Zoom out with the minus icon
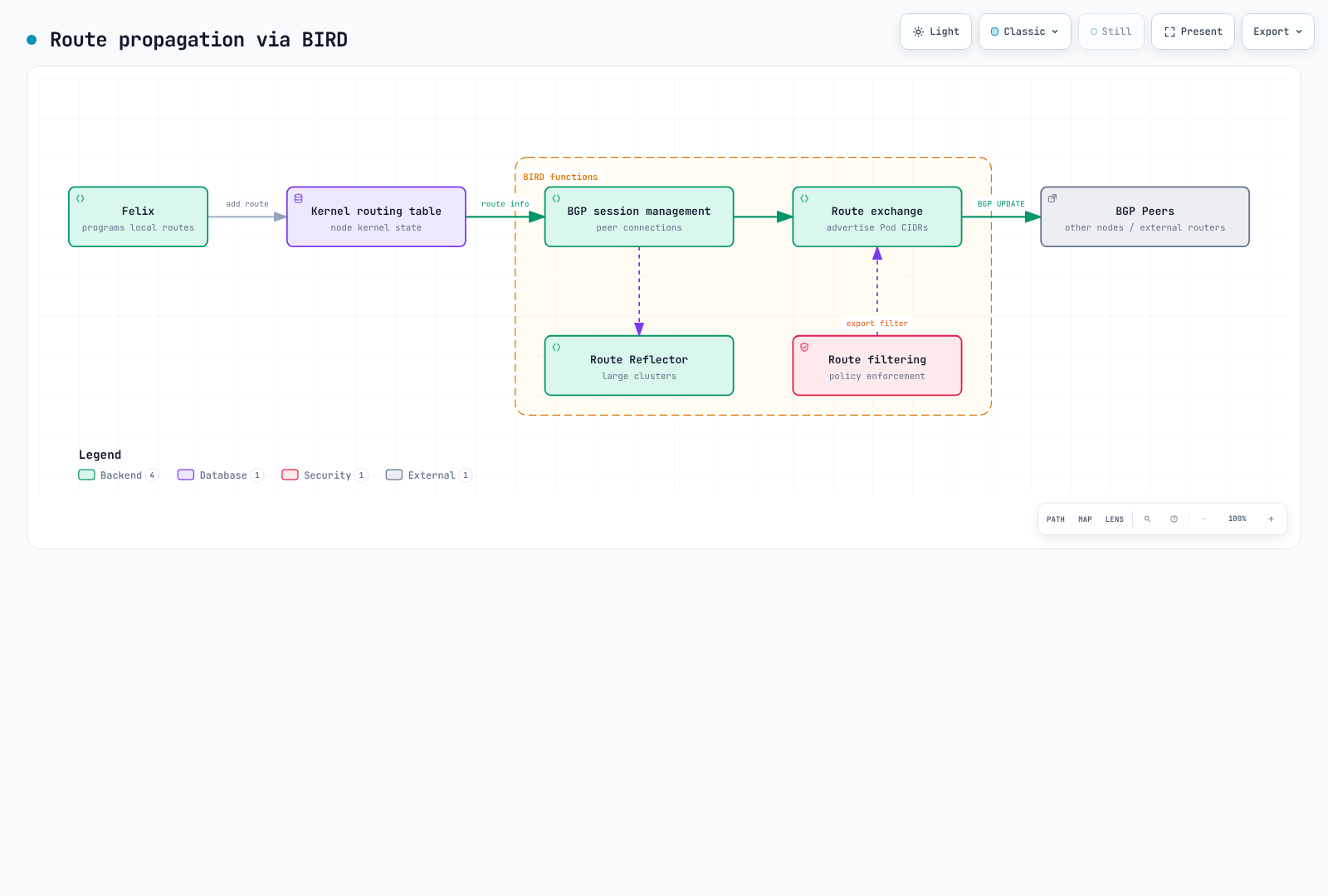 [1203, 519]
